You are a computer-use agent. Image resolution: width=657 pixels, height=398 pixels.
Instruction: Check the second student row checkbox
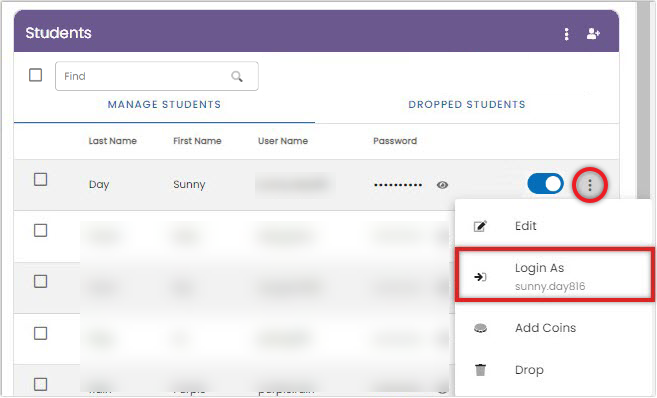pyautogui.click(x=40, y=230)
